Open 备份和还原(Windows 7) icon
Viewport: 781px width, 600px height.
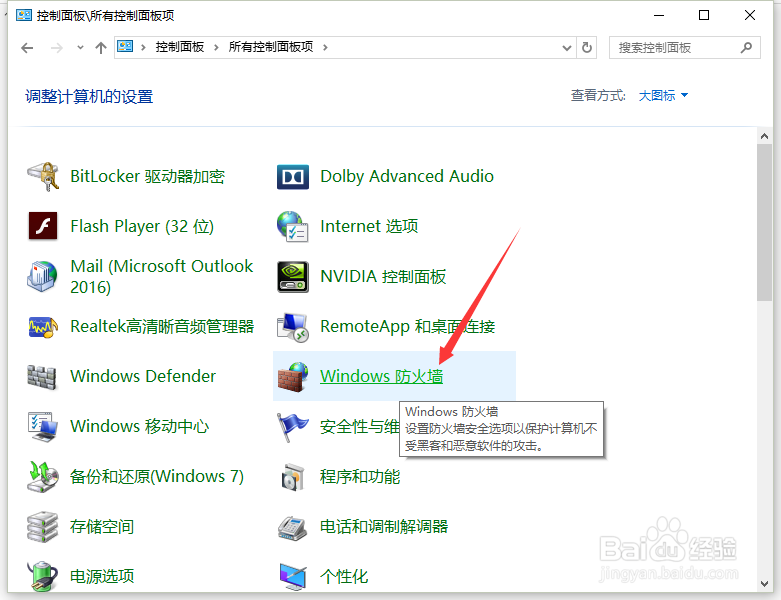click(x=43, y=477)
